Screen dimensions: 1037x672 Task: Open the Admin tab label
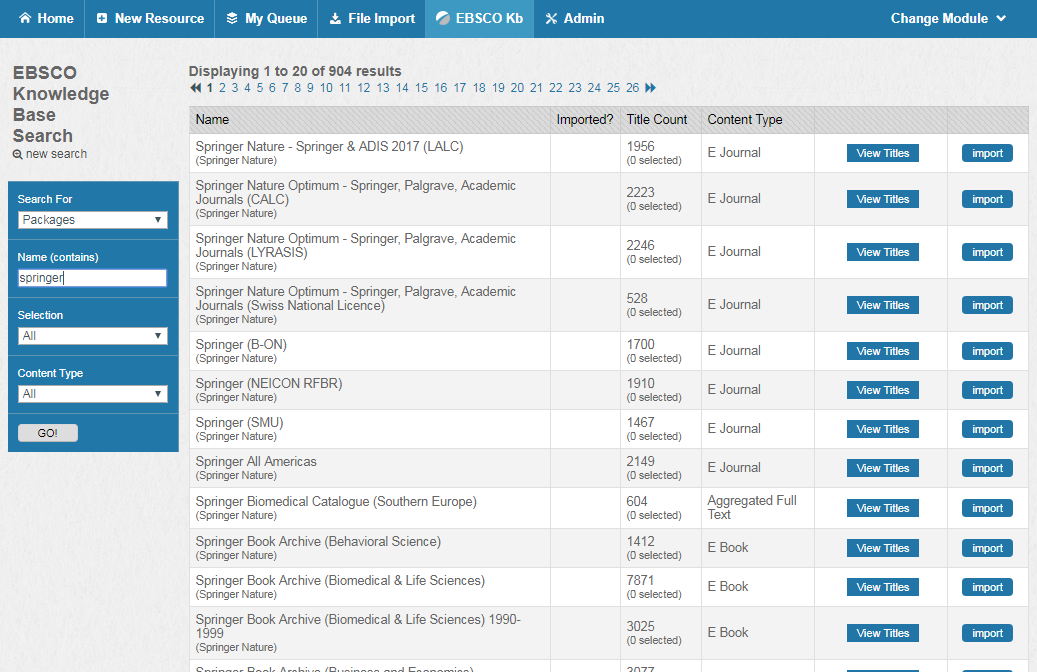pyautogui.click(x=584, y=19)
